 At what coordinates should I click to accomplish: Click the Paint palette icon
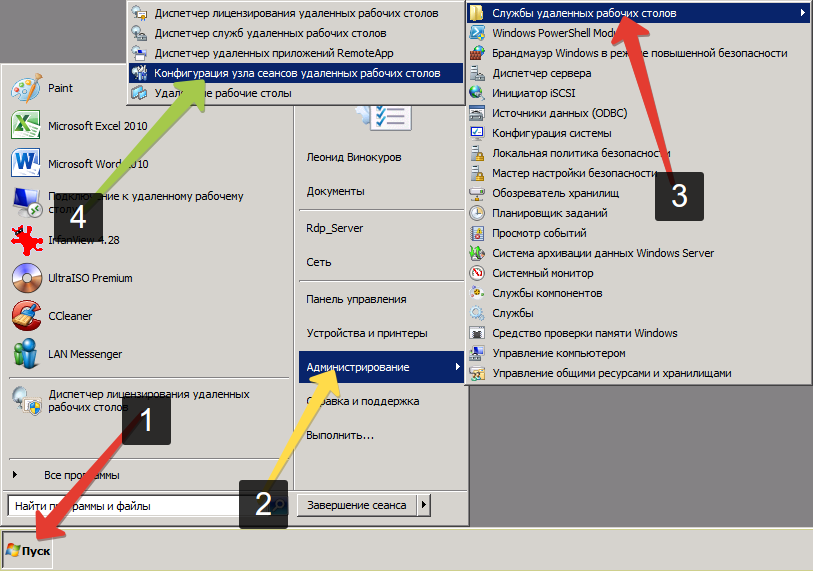pyautogui.click(x=26, y=88)
